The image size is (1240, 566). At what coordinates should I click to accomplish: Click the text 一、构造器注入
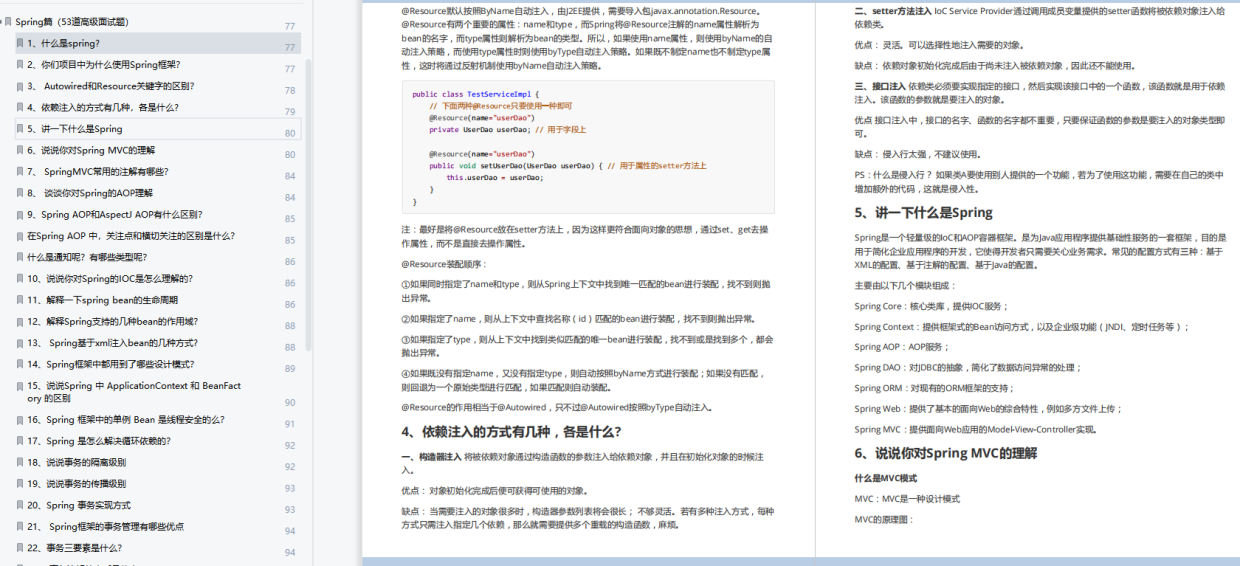click(x=431, y=456)
